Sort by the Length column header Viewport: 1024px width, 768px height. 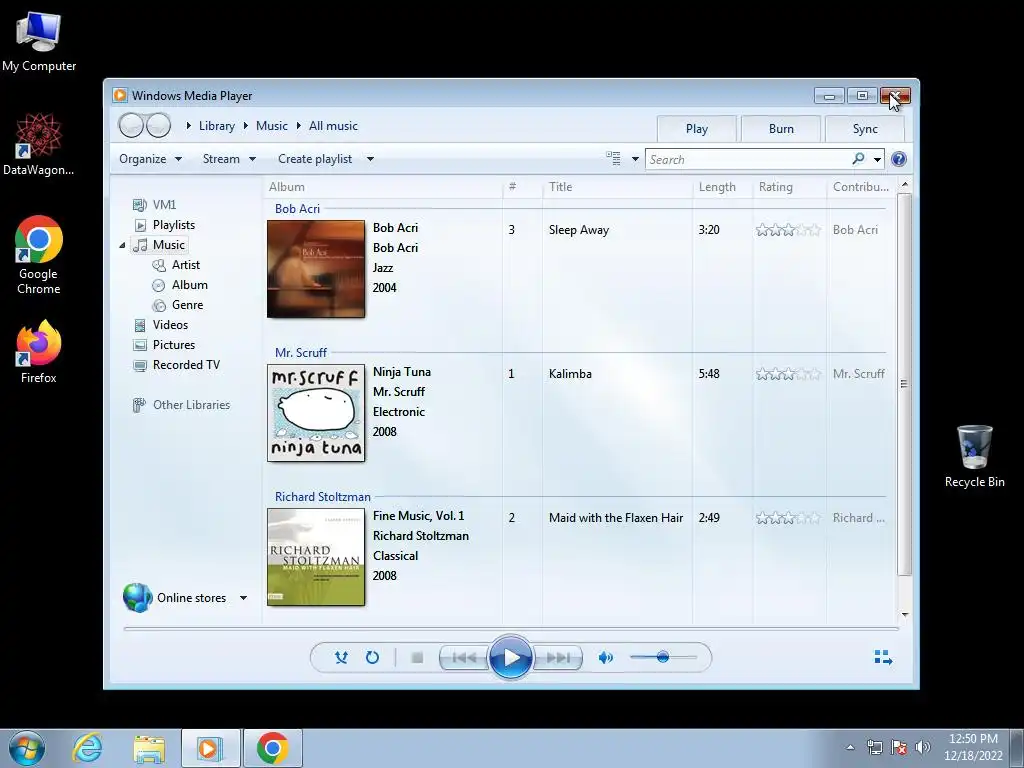click(x=717, y=187)
